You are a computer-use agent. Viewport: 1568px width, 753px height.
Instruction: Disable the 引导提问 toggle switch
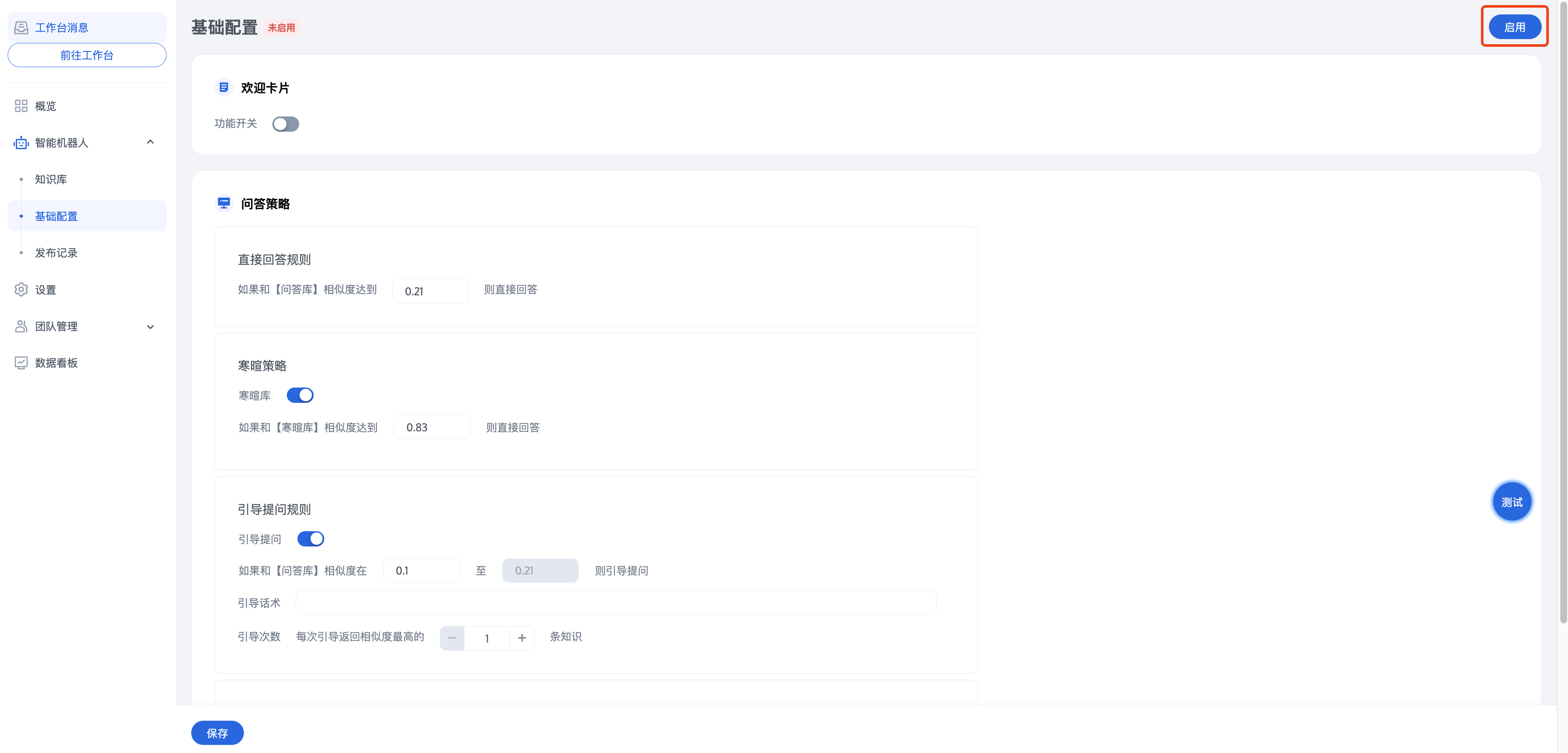click(311, 539)
